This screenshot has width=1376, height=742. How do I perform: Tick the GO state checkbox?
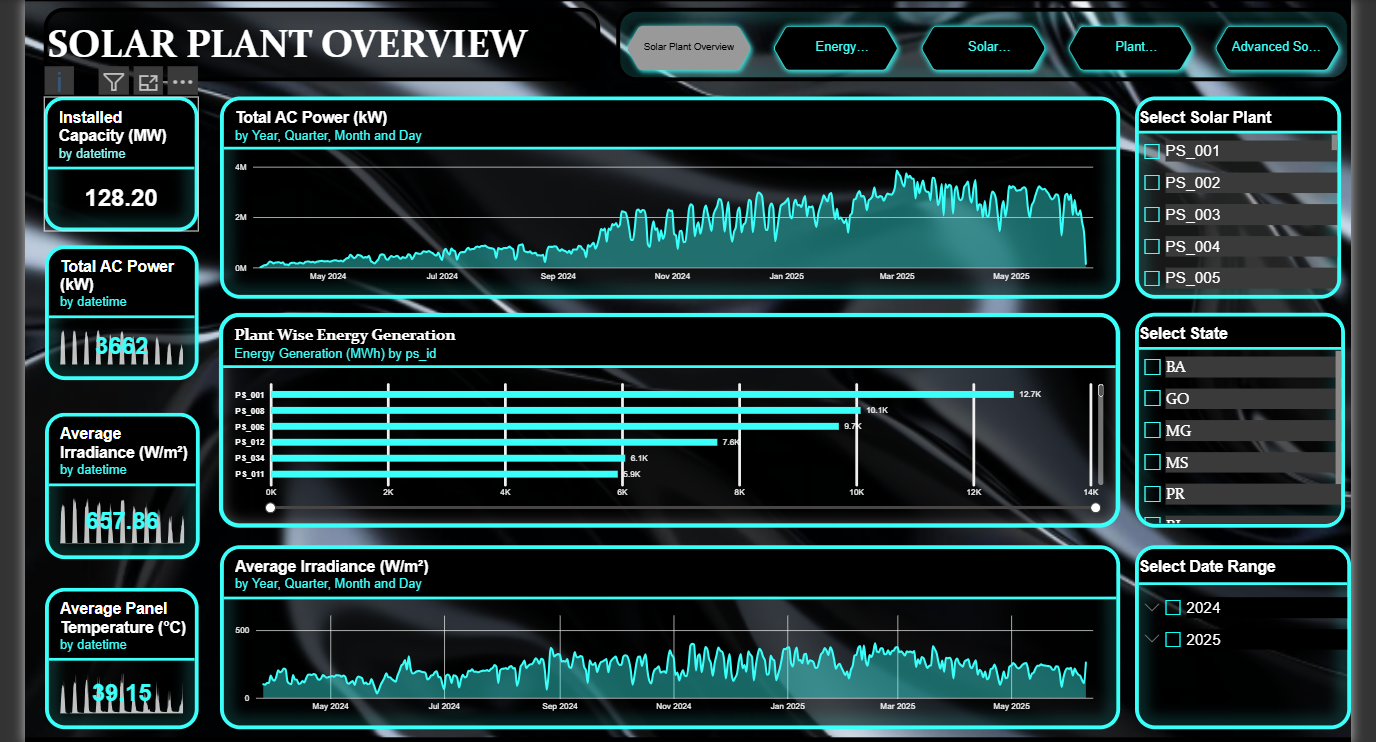(1152, 399)
